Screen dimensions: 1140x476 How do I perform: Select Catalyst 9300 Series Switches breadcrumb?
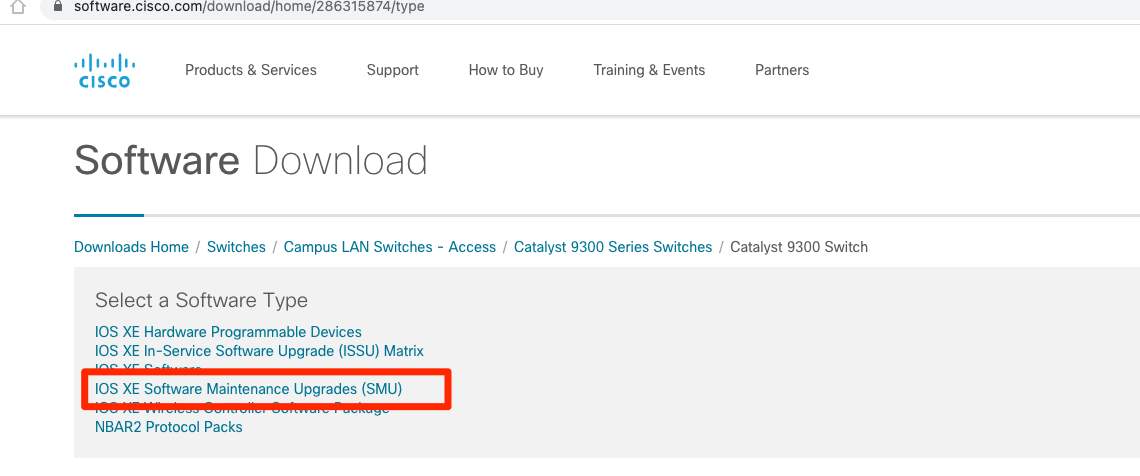pyautogui.click(x=612, y=247)
